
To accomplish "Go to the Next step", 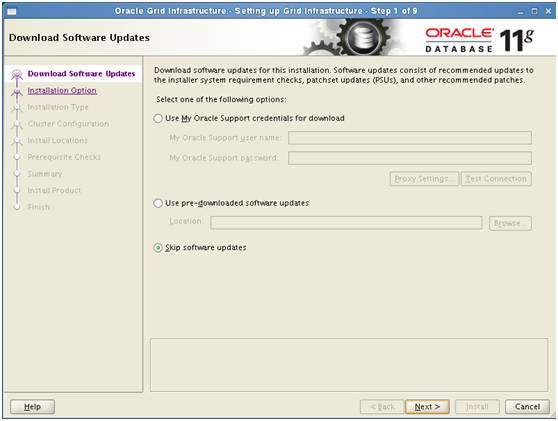I will click(x=427, y=407).
